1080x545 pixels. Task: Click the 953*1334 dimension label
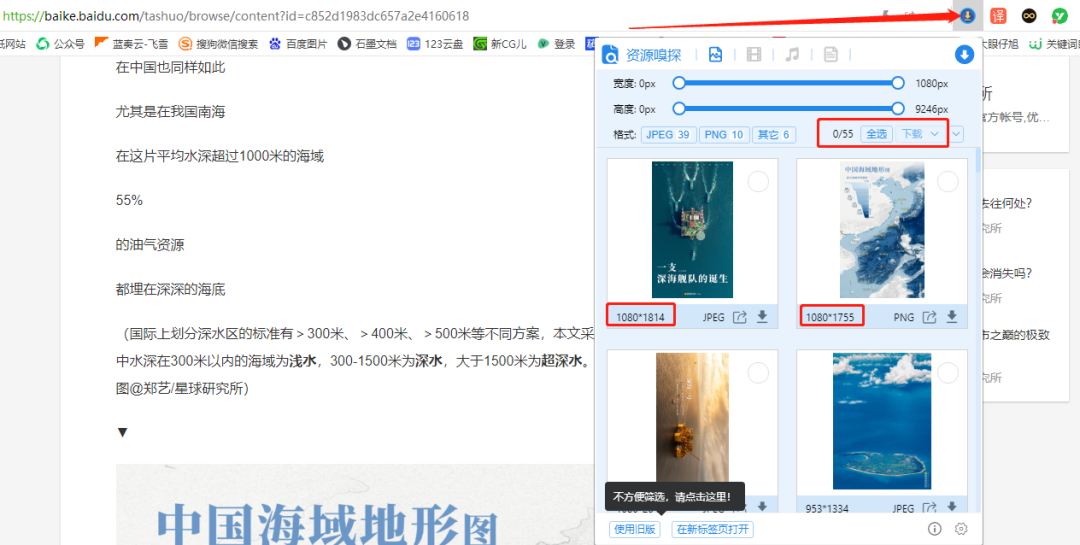tap(827, 509)
